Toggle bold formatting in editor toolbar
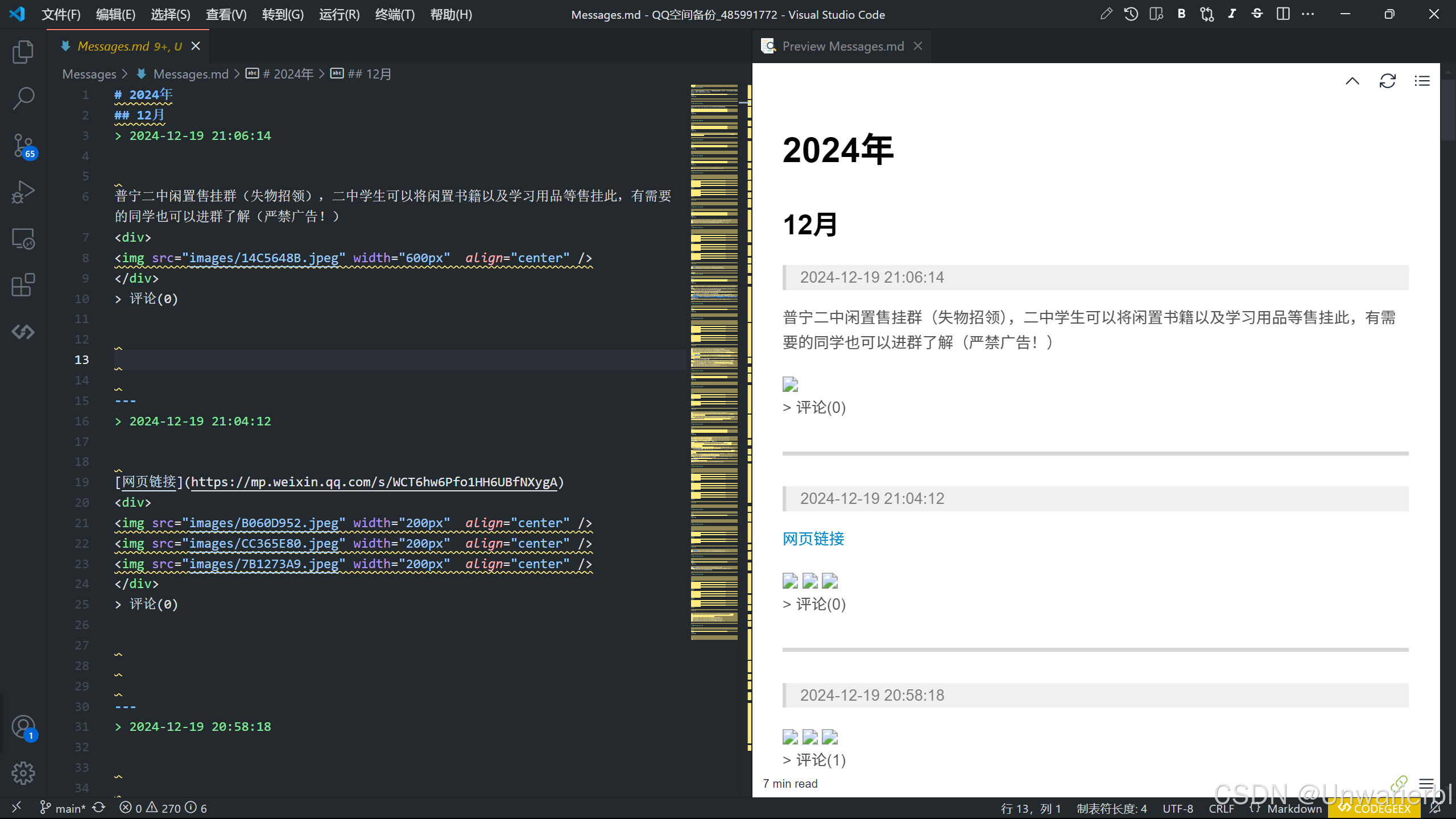 (1181, 14)
